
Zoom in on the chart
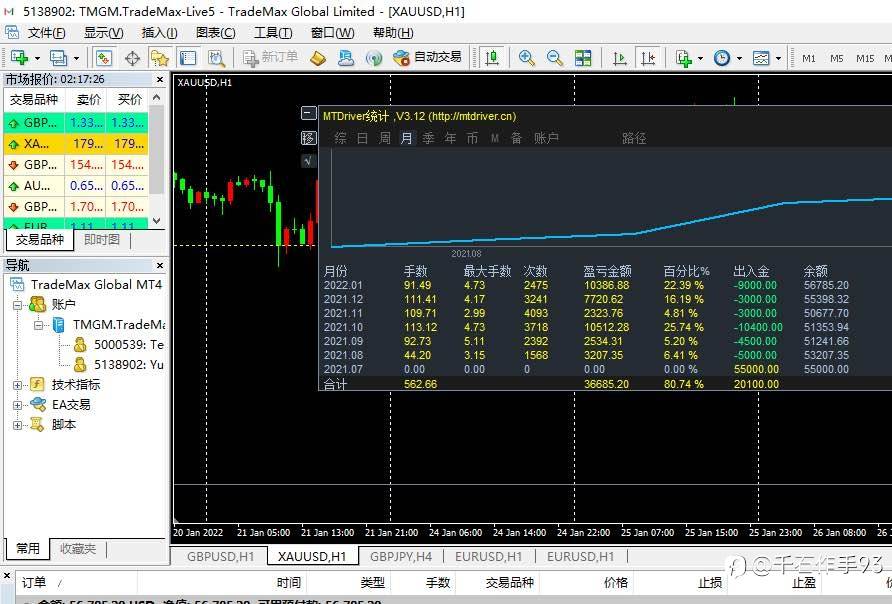pyautogui.click(x=527, y=57)
